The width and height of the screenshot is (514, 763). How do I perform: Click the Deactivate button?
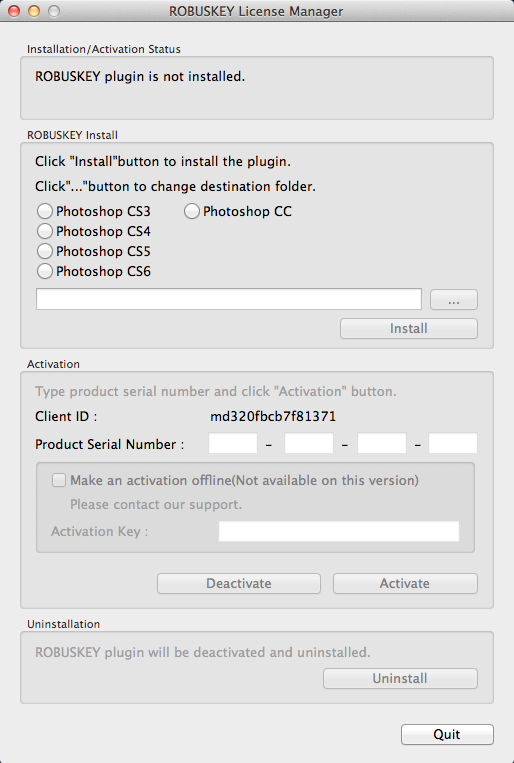coord(239,583)
